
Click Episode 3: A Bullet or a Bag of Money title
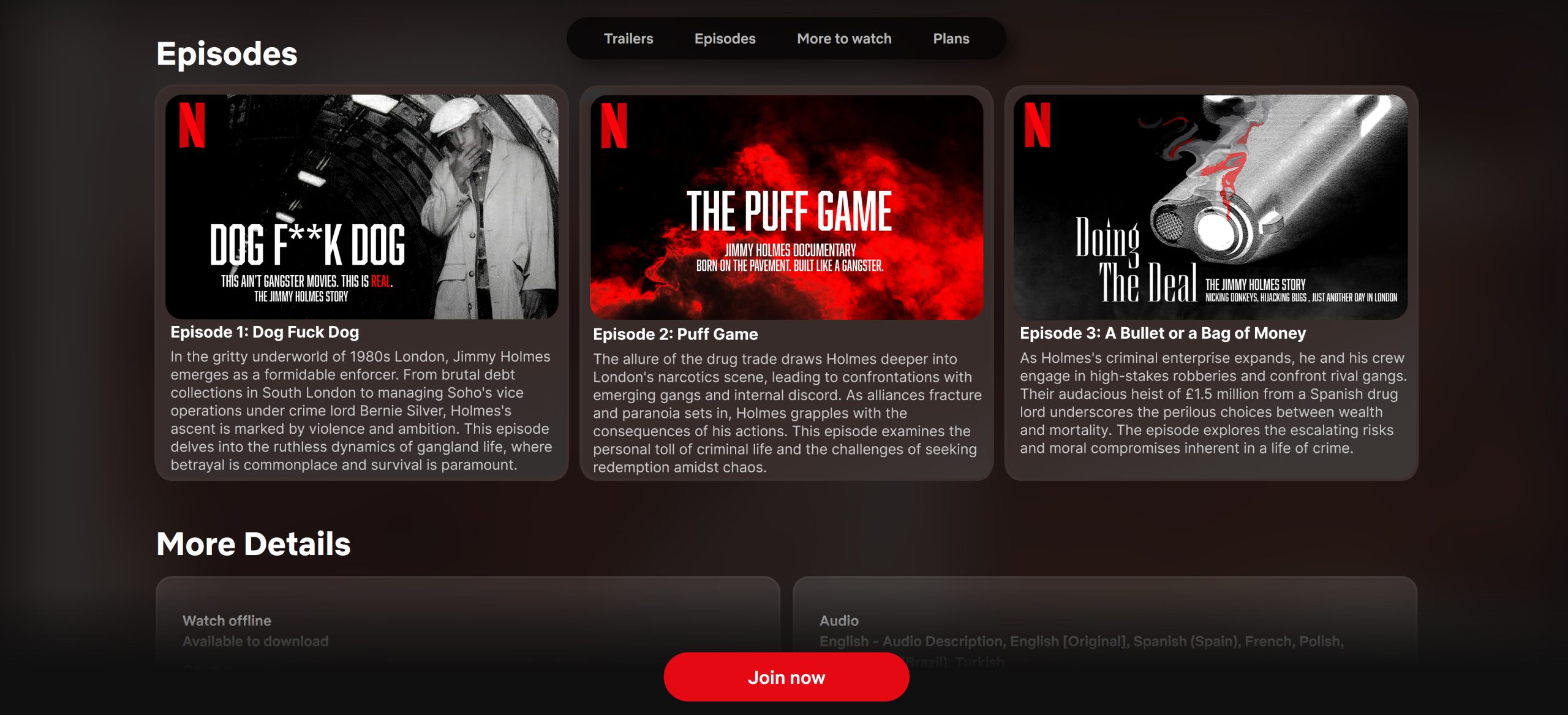pyautogui.click(x=1163, y=333)
